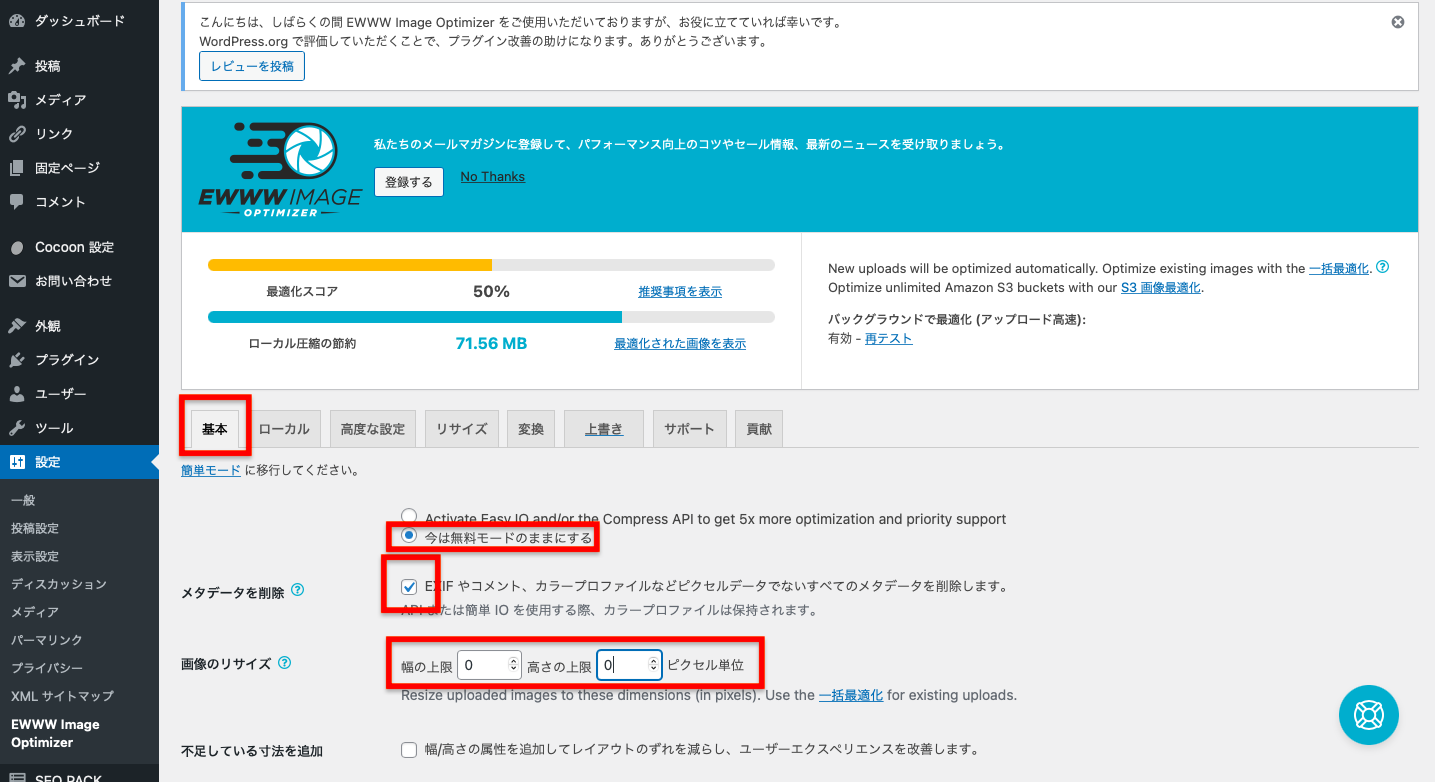Viewport: 1435px width, 782px height.
Task: Open 投稿設定 submenu item
Action: pos(35,528)
